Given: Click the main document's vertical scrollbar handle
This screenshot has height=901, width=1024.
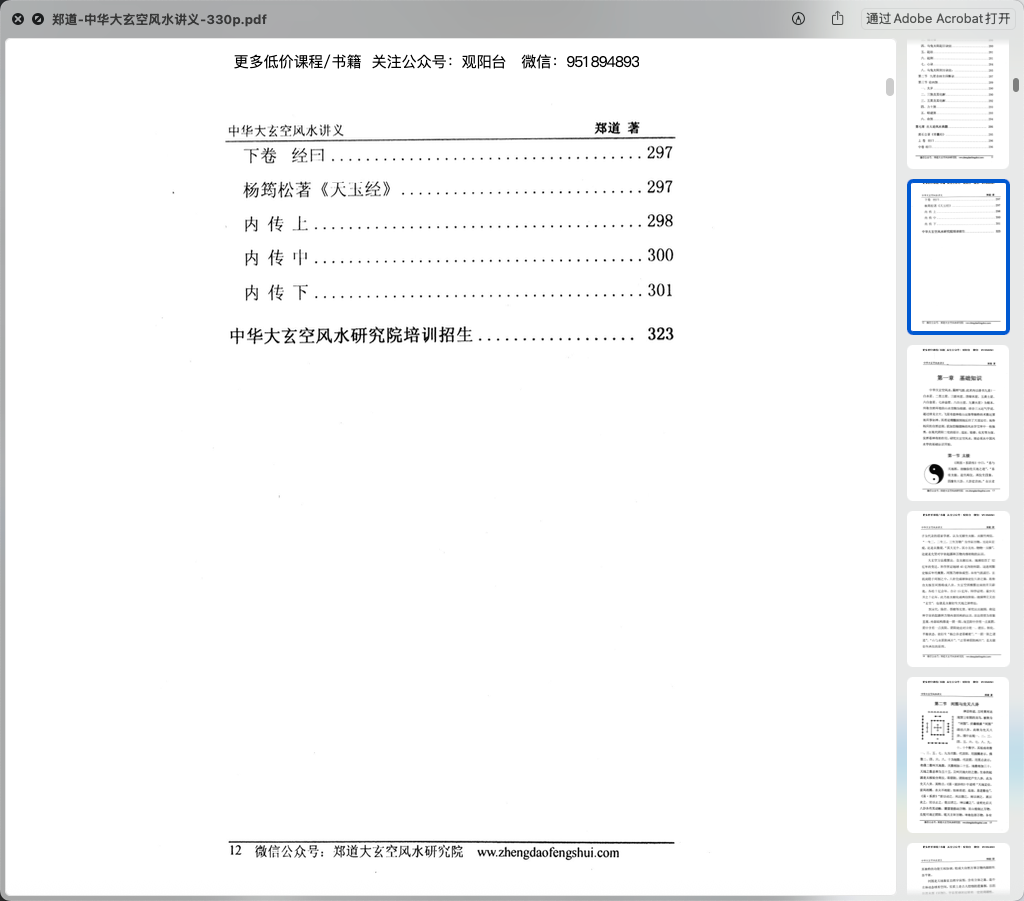Looking at the screenshot, I should click(x=889, y=85).
